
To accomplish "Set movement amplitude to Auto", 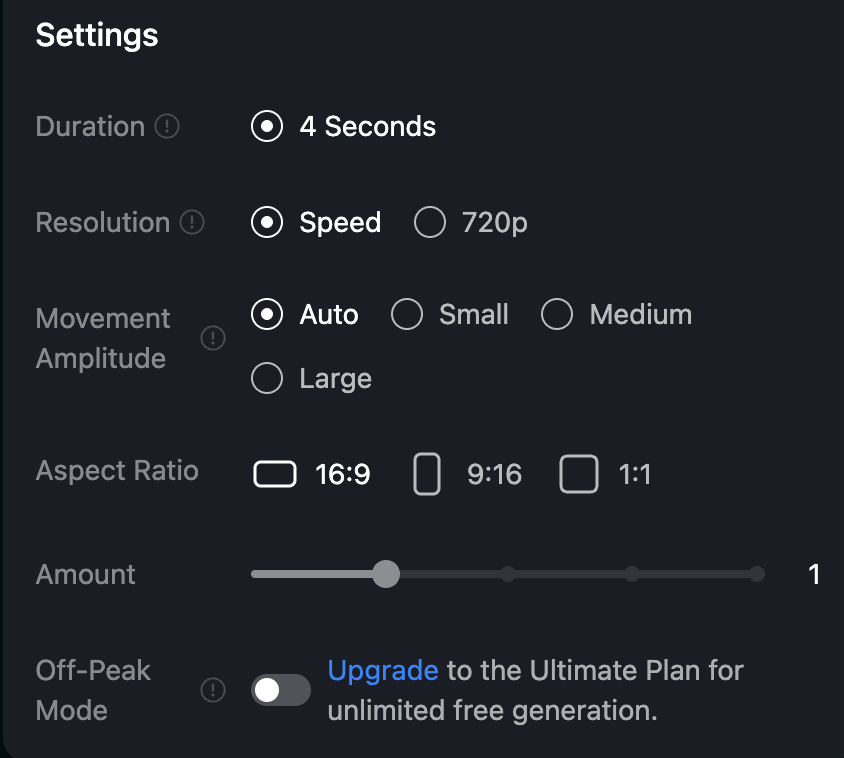I will coord(267,315).
